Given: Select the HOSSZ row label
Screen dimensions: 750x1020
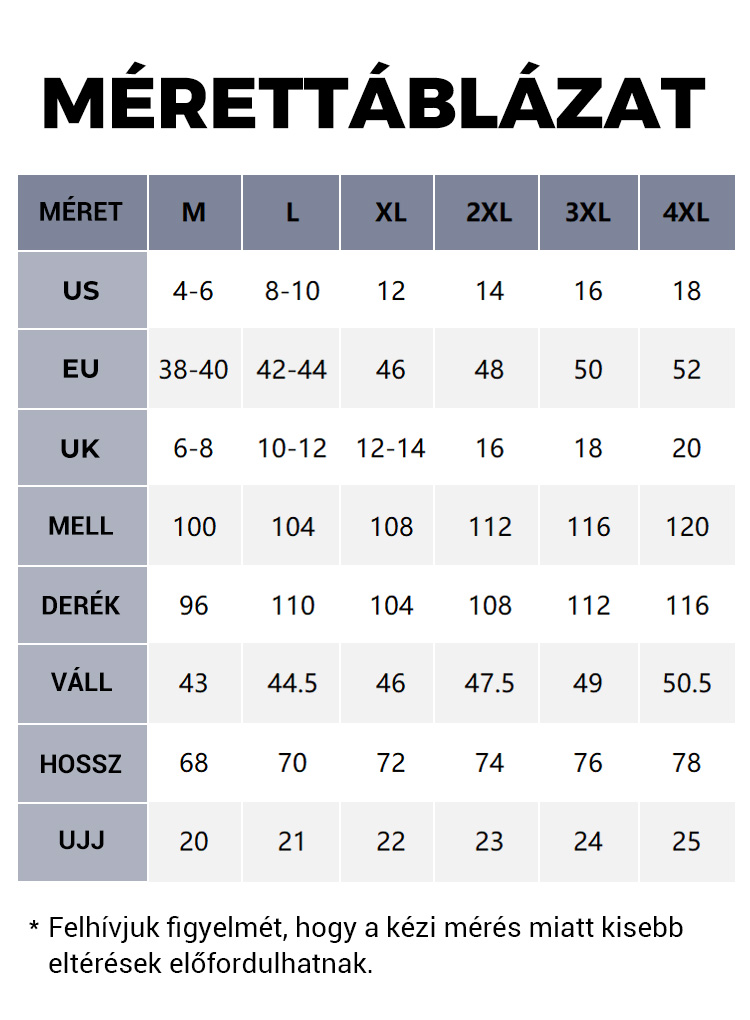Looking at the screenshot, I should click(82, 763).
